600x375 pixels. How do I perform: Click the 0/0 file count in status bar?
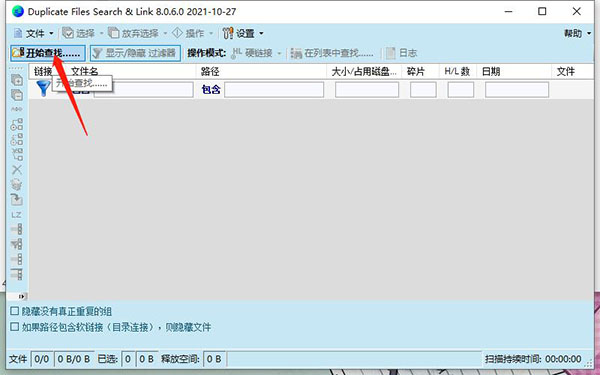42,359
